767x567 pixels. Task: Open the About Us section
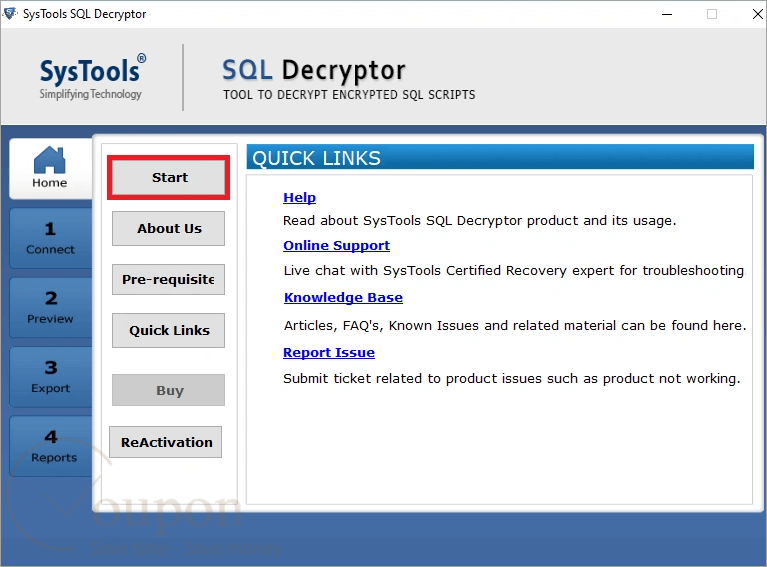coord(169,228)
